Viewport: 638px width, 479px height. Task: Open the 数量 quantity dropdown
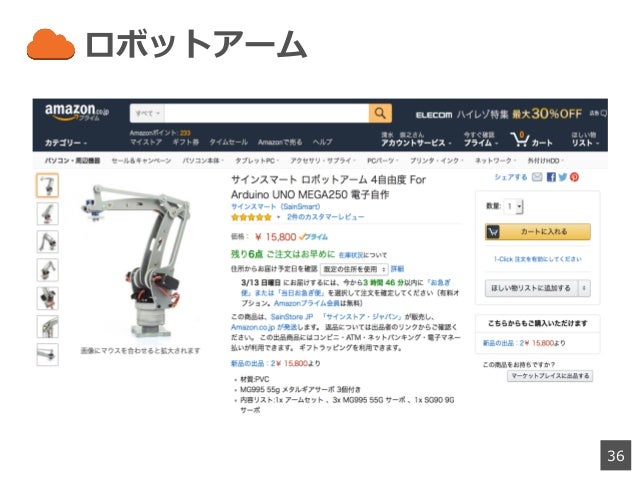[x=513, y=206]
